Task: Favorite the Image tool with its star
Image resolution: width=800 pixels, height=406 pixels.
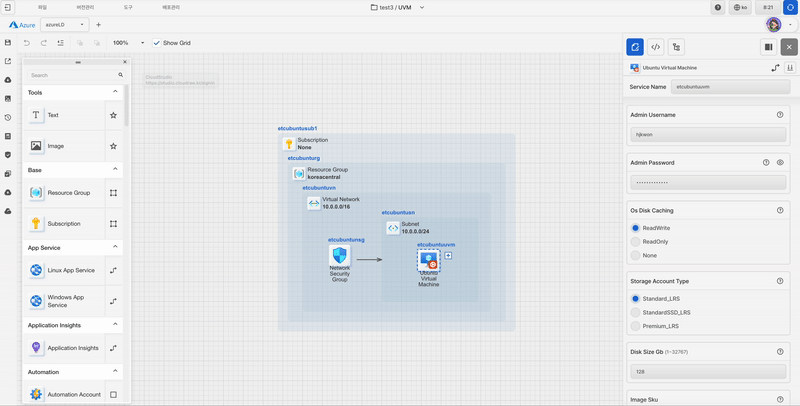Action: (x=113, y=146)
